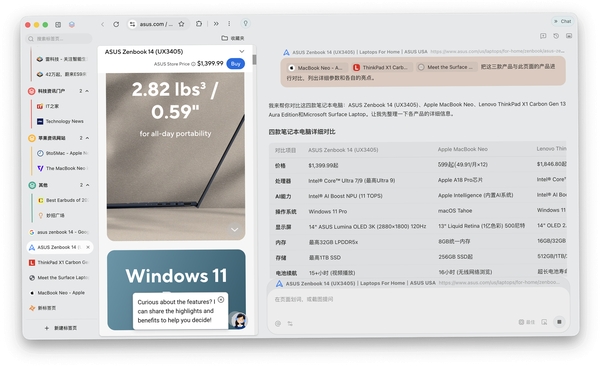Click the green 其他 group icon
The image size is (600, 366).
pos(32,185)
